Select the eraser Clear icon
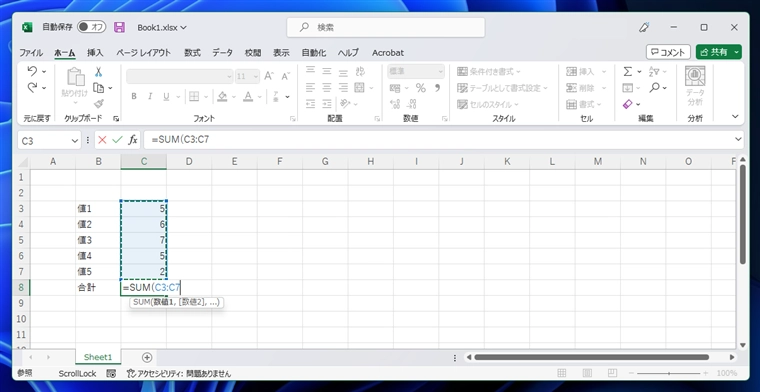 [628, 104]
